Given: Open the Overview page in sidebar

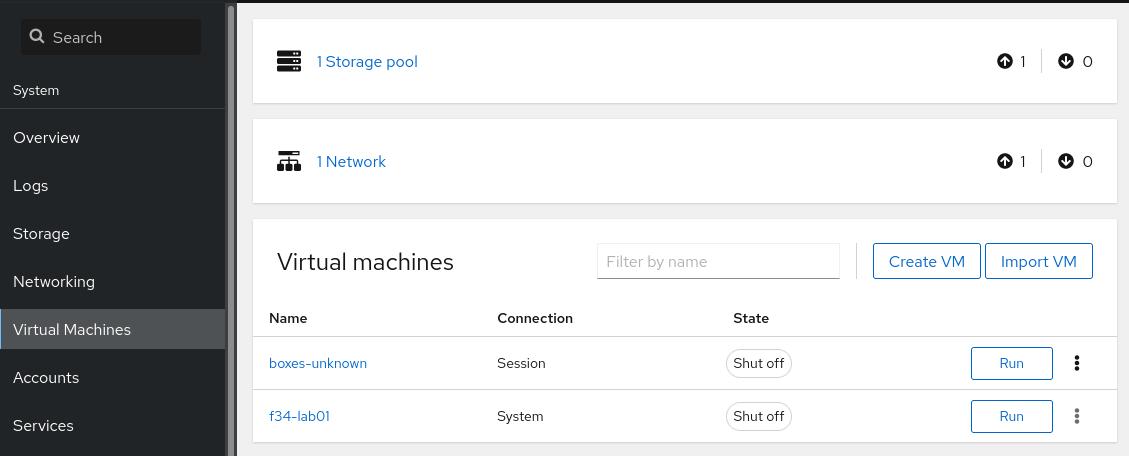Looking at the screenshot, I should pos(46,138).
